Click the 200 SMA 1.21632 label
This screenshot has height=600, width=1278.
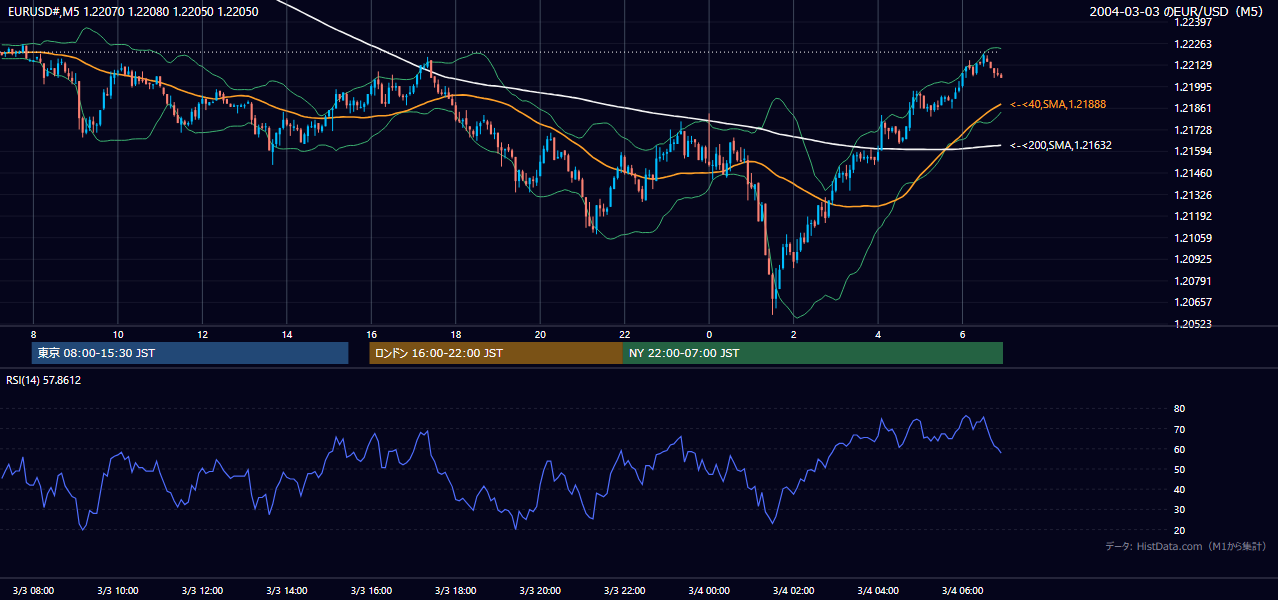(x=1061, y=145)
